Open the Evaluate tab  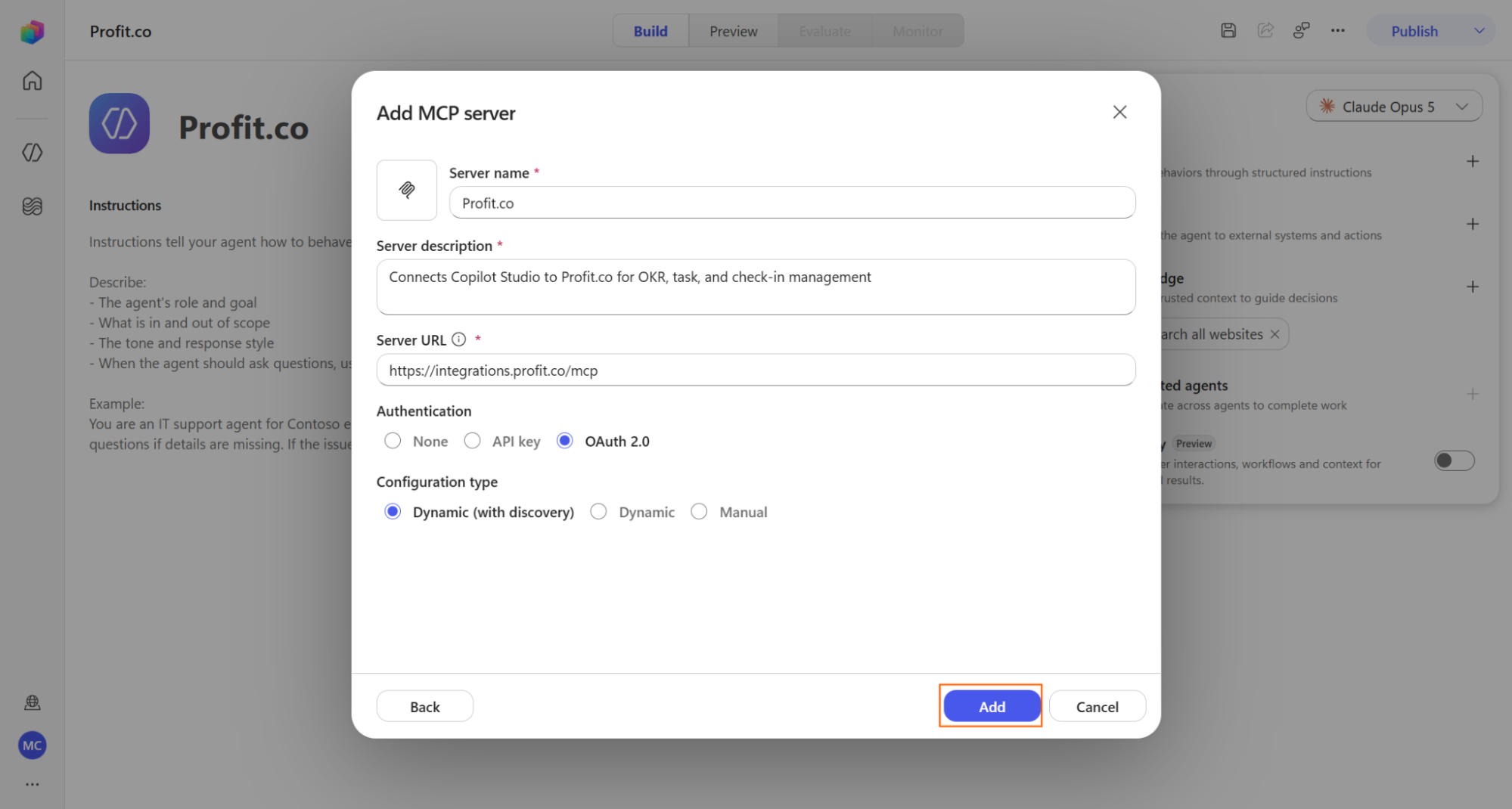824,31
